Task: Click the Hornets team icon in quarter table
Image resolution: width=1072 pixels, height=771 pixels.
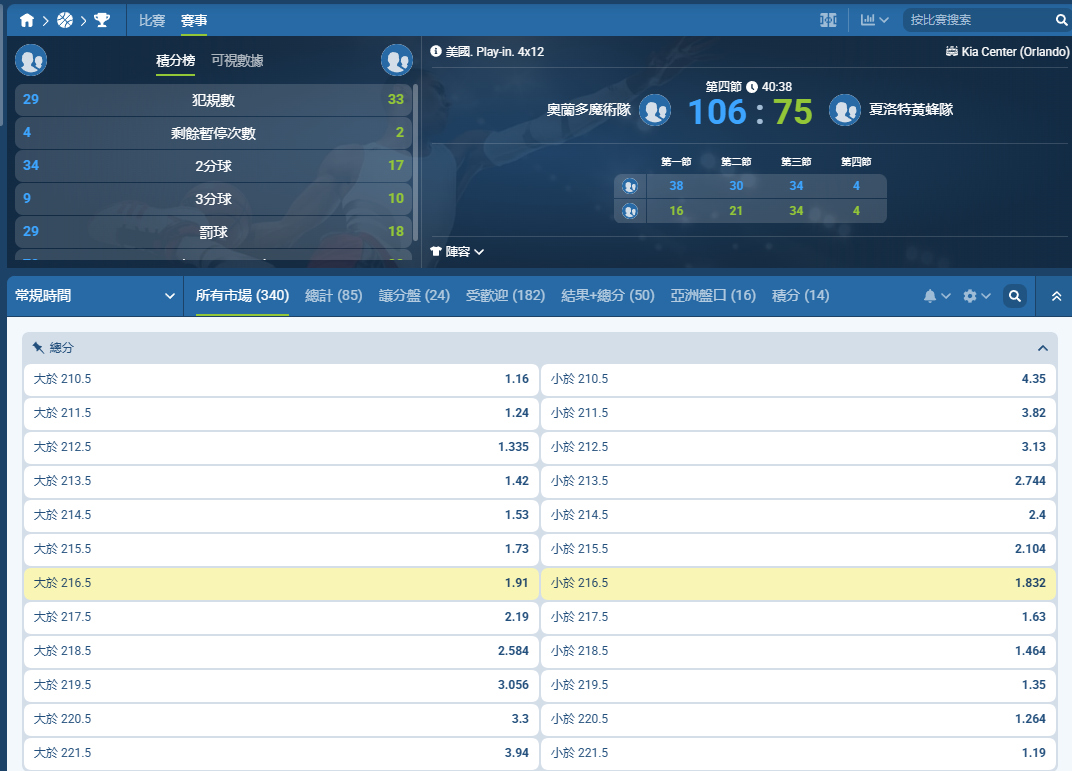Action: tap(630, 211)
